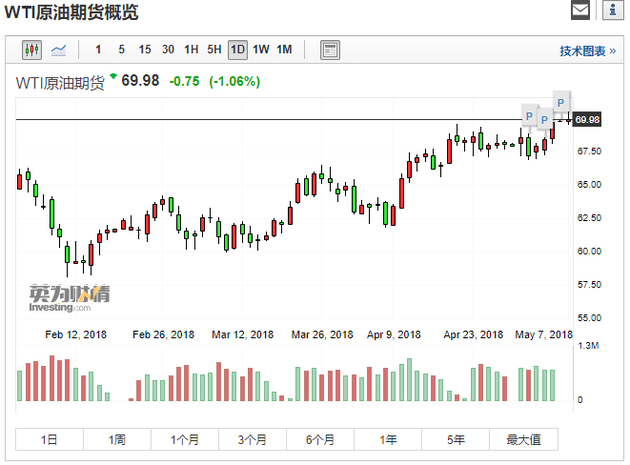
Task: Select the candlestick chart type icon
Action: [32, 49]
